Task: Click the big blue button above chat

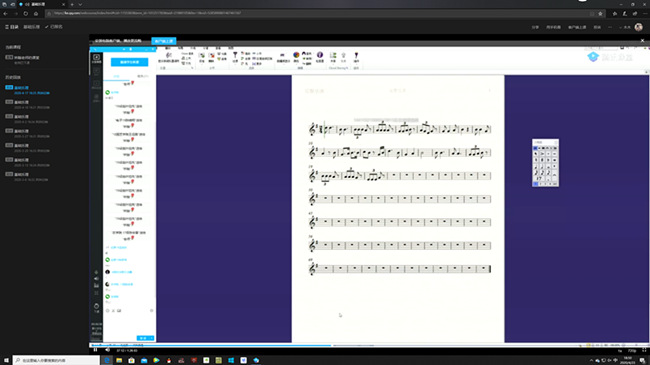Action: [129, 62]
